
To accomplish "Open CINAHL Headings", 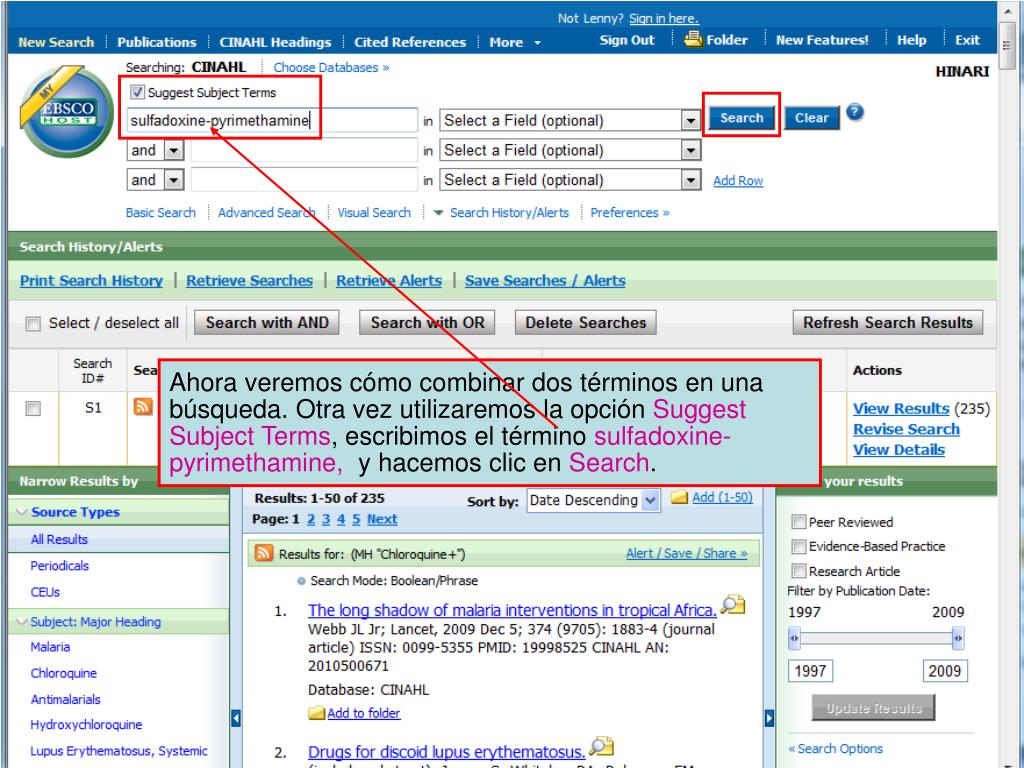I will click(x=275, y=42).
